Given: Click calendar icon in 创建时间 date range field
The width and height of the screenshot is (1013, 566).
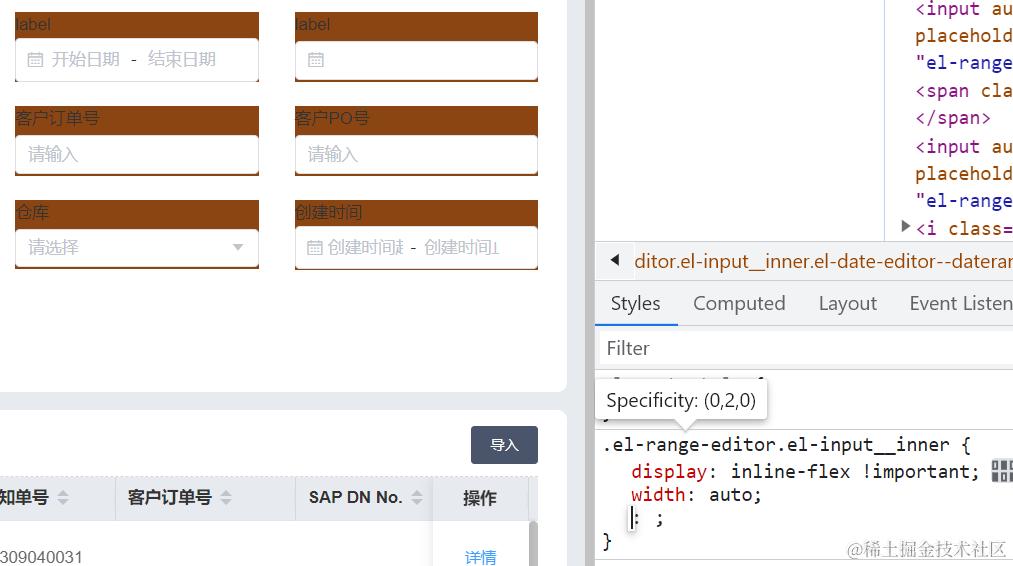Looking at the screenshot, I should click(x=314, y=248).
